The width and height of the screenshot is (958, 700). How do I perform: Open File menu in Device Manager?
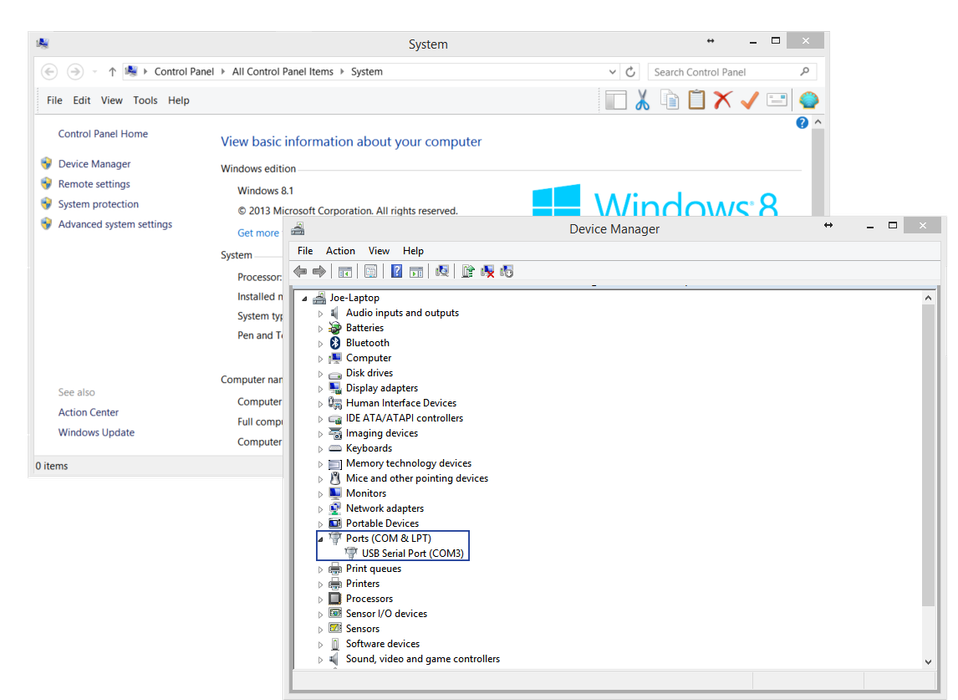305,251
